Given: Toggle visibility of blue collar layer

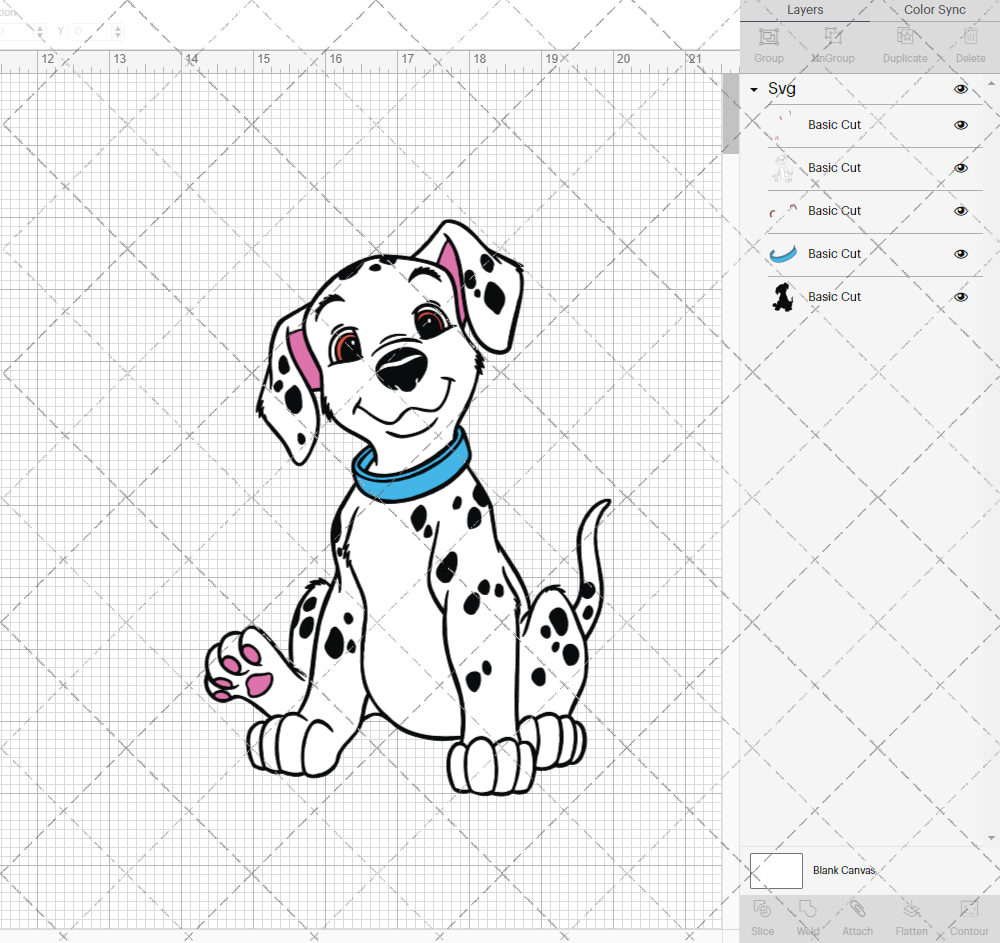Looking at the screenshot, I should (961, 254).
